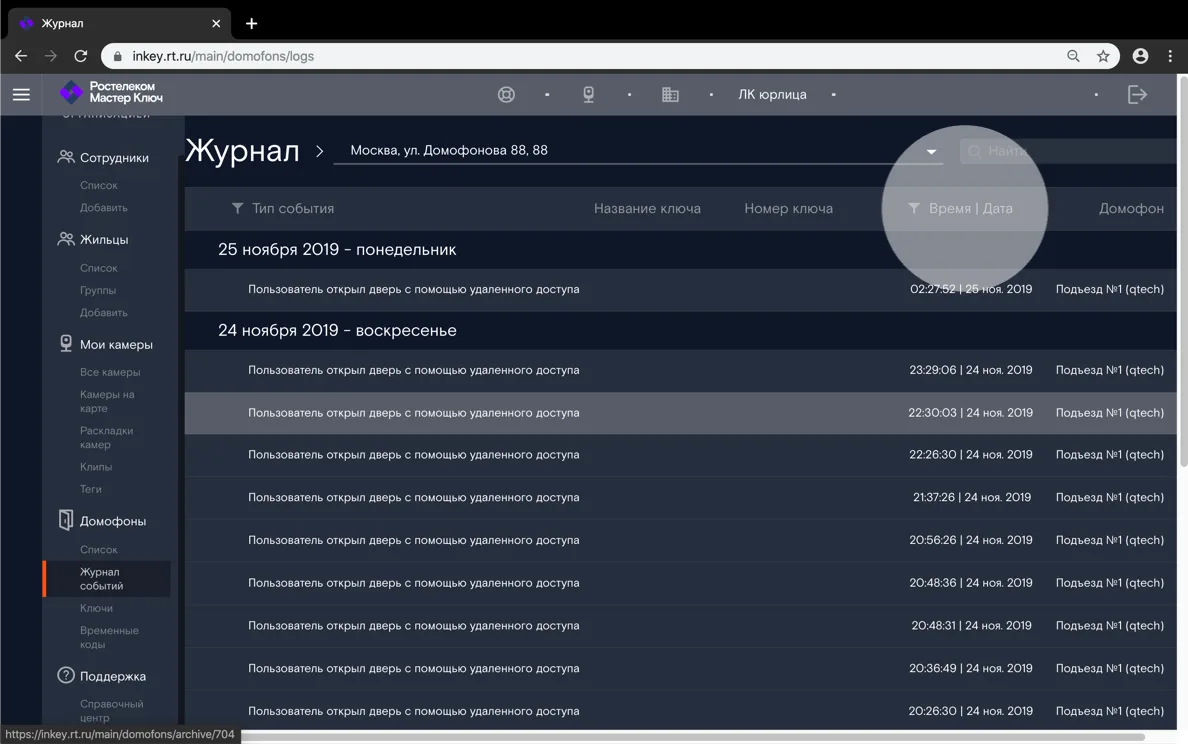Click the Сотрудники section icon
1188x744 pixels.
(x=66, y=157)
